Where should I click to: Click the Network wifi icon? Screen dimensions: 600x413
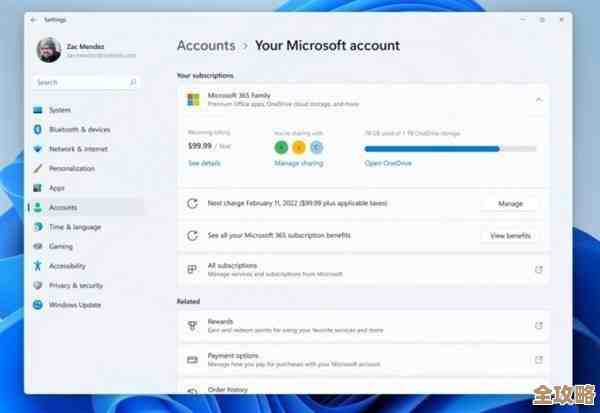(38, 149)
